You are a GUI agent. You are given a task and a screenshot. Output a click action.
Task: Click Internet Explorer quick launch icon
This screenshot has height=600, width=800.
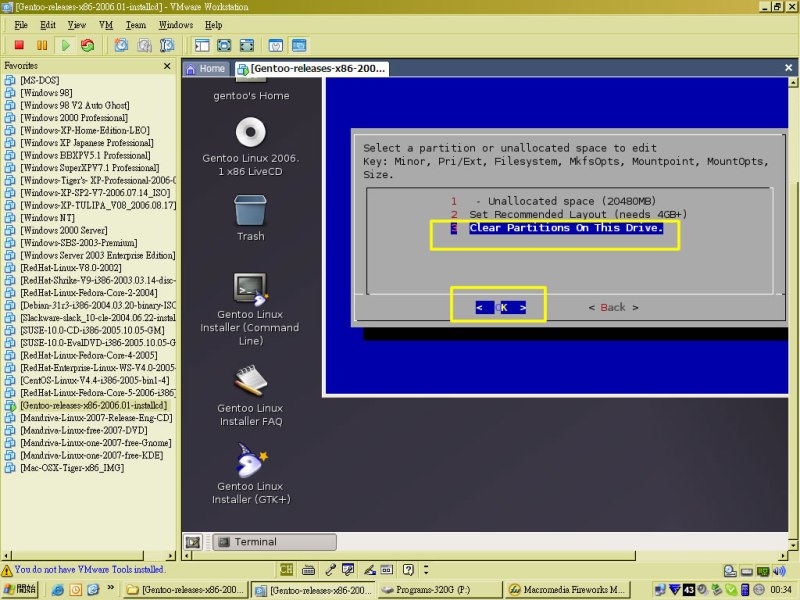tap(58, 590)
